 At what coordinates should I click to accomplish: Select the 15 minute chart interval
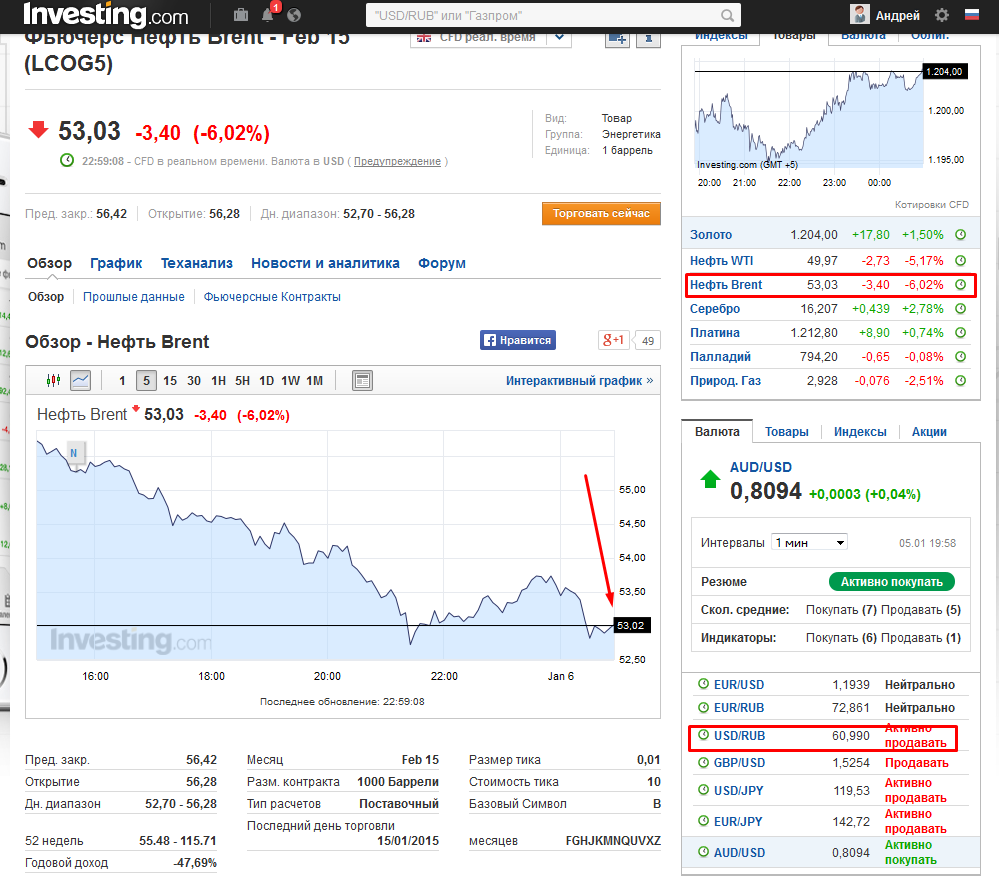(x=169, y=381)
